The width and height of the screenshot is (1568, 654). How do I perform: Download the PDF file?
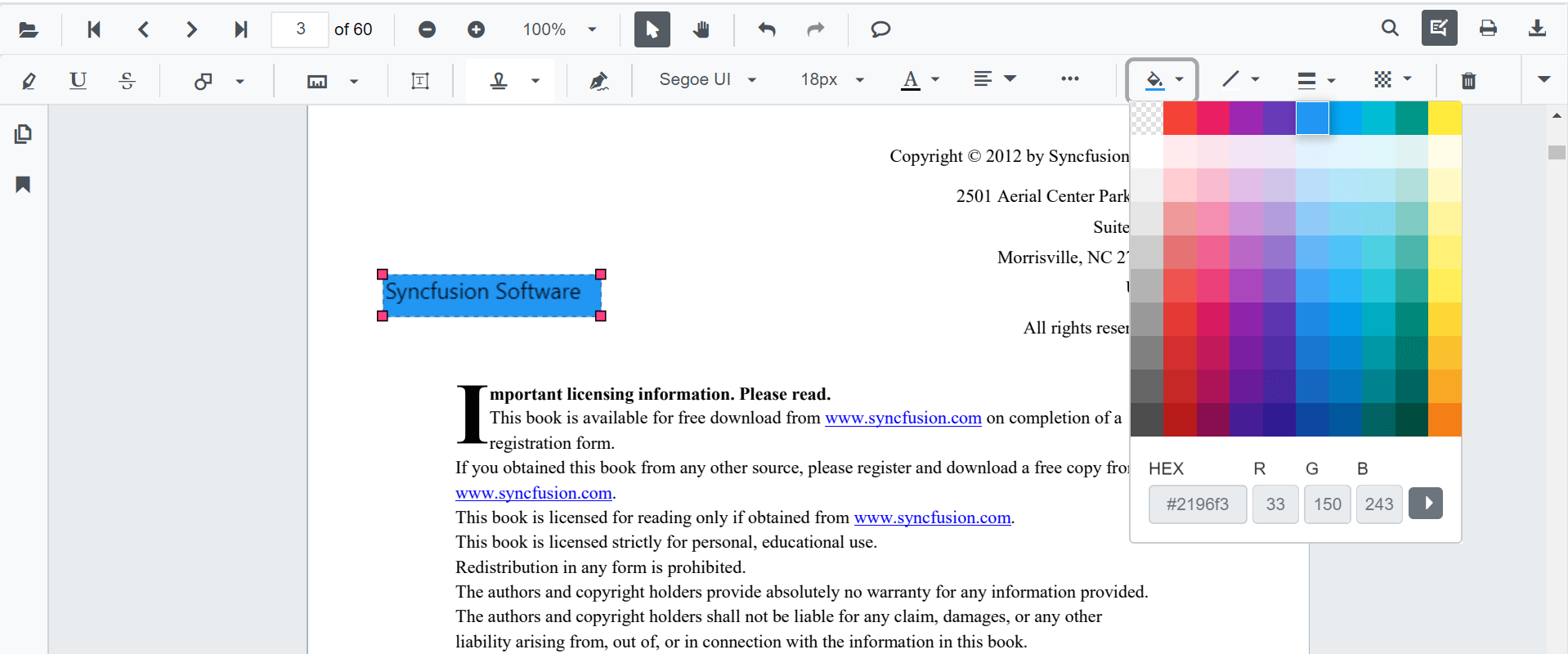click(1537, 28)
